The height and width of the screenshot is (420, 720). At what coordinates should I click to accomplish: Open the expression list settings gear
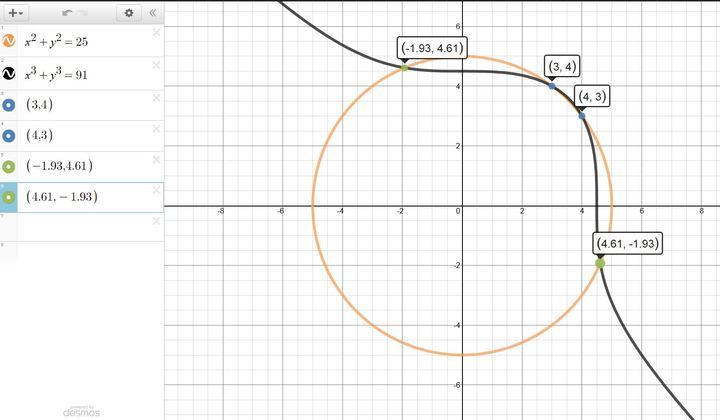[x=129, y=13]
